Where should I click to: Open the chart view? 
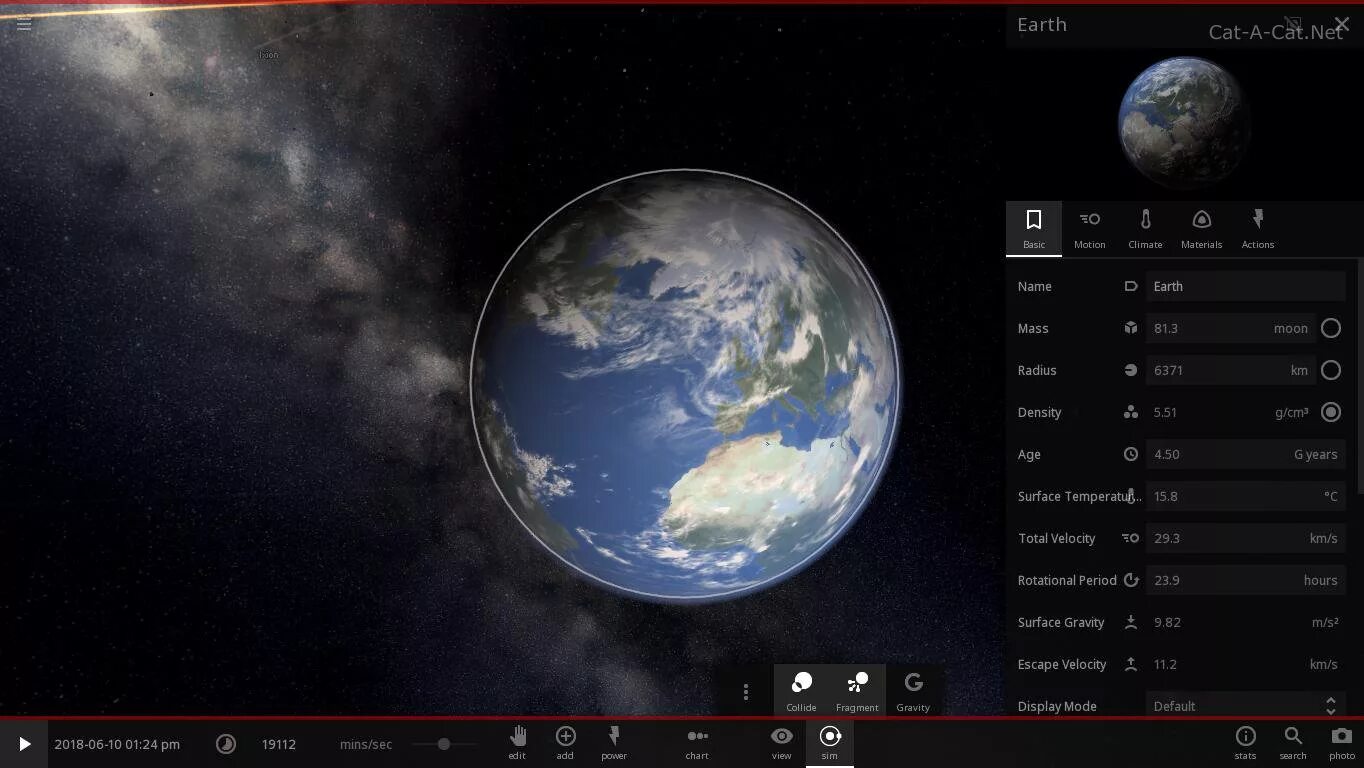[x=697, y=742]
